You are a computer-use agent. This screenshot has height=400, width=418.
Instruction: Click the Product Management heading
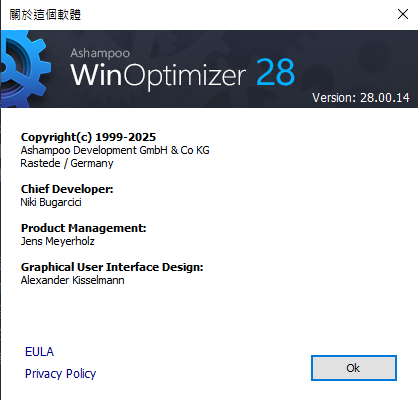(83, 228)
